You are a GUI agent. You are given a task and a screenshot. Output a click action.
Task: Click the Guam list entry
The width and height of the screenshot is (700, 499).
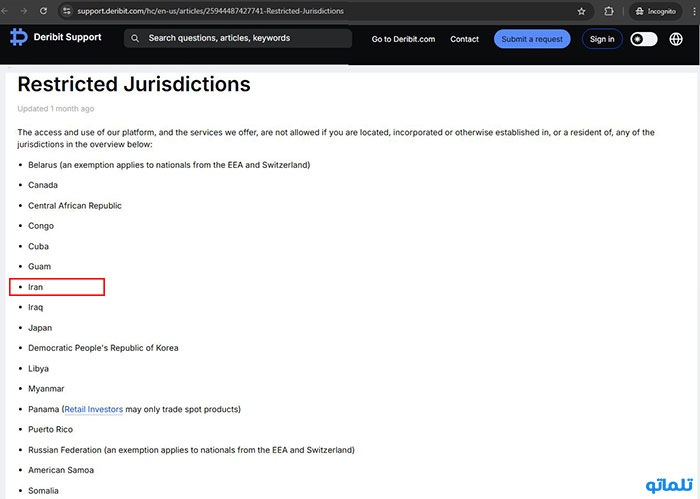point(40,266)
